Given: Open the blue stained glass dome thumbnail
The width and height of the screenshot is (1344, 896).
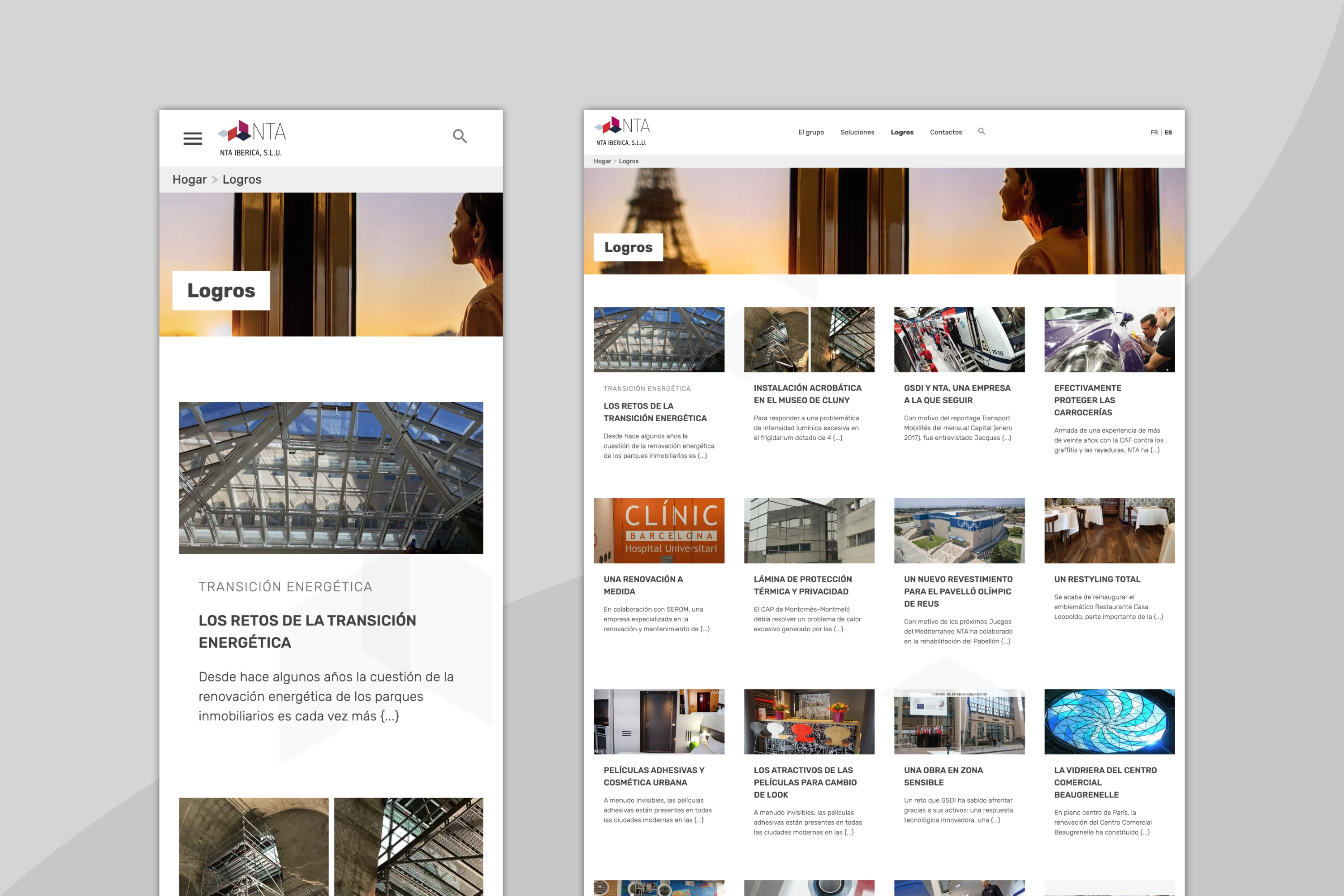Looking at the screenshot, I should pyautogui.click(x=1110, y=722).
